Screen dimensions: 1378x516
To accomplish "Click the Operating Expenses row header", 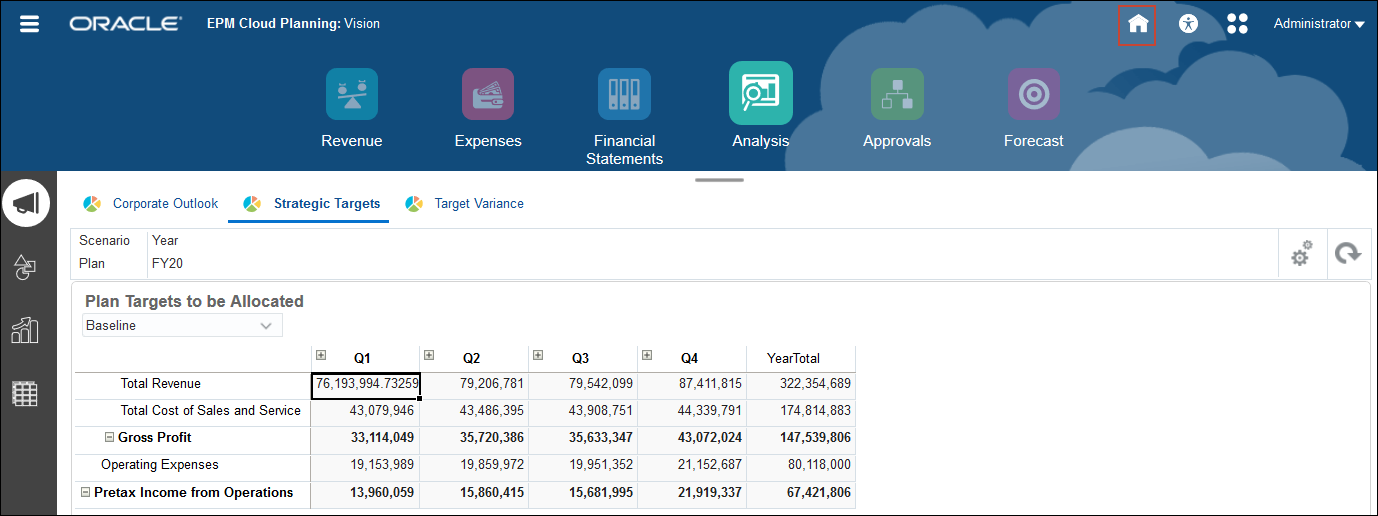I will 193,465.
